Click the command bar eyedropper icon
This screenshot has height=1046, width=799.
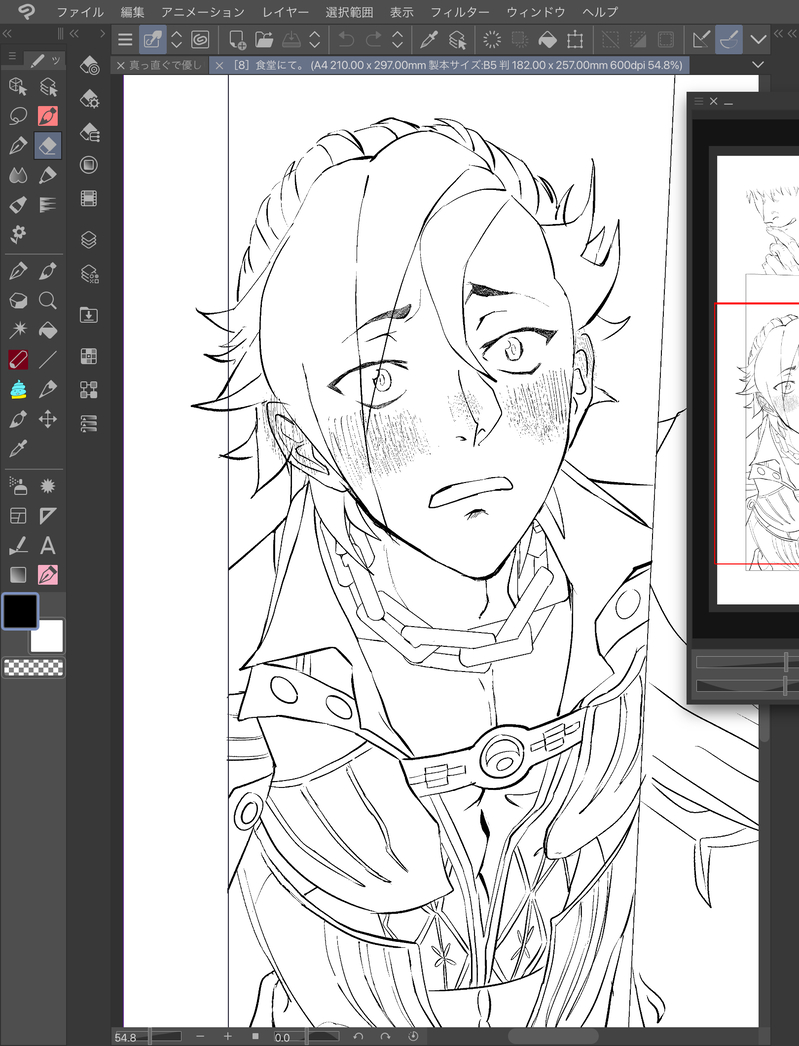(429, 39)
